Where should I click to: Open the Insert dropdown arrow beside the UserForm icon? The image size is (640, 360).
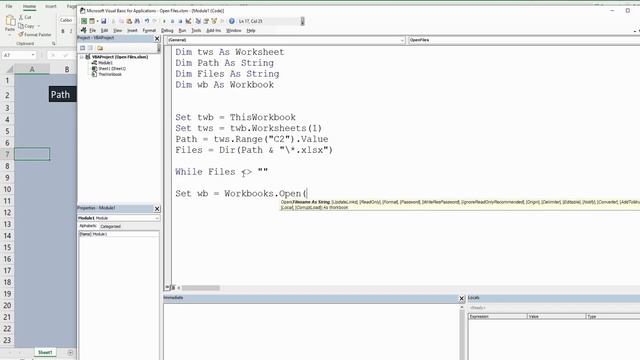point(98,21)
